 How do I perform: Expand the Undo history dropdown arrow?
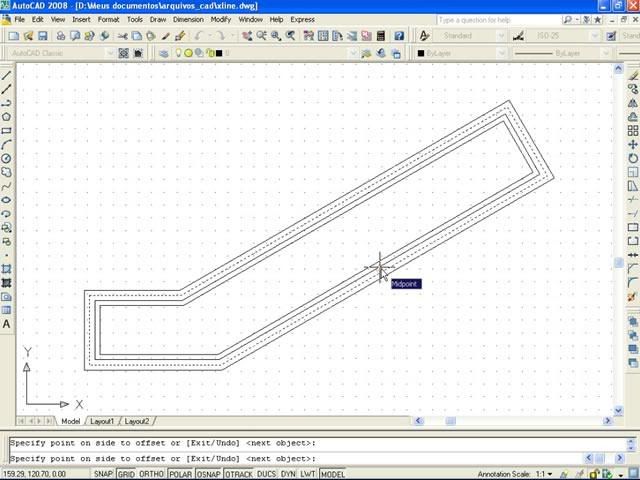click(x=210, y=36)
